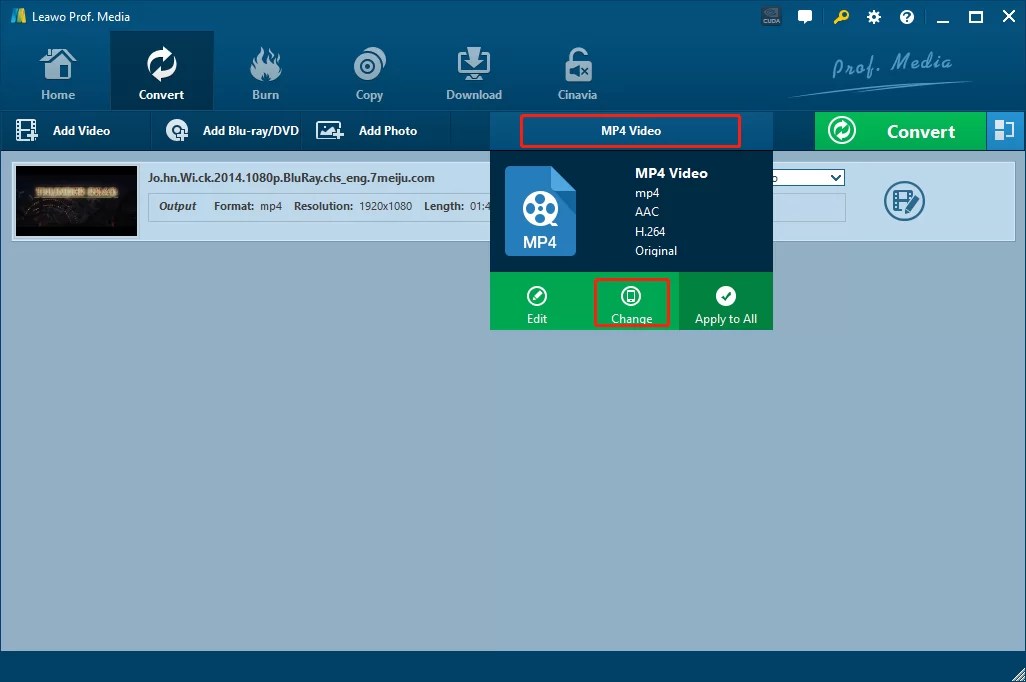This screenshot has width=1026, height=682.
Task: Open the video editor icon for Thunder Road file
Action: coord(904,201)
